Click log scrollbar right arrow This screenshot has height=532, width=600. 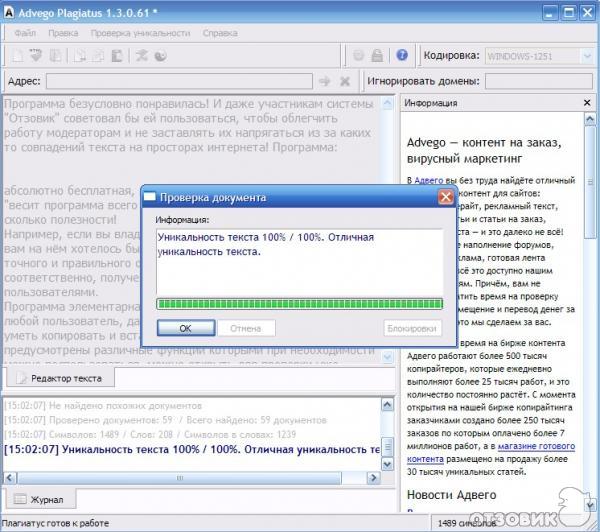[x=373, y=478]
